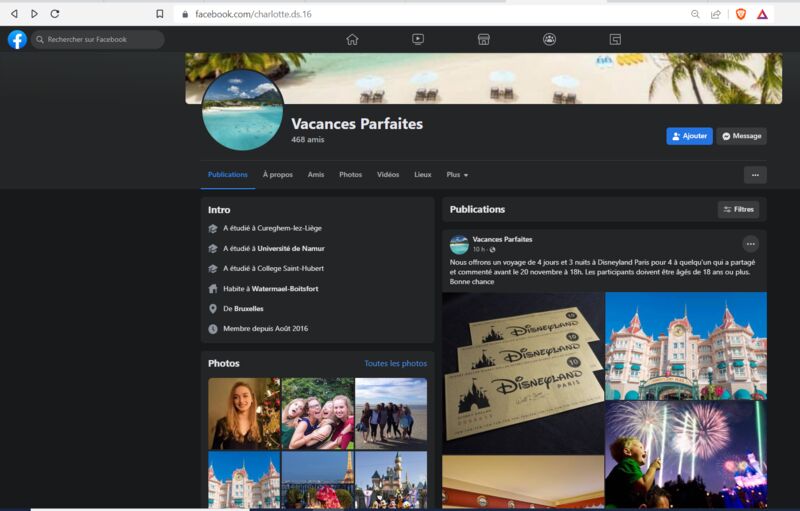Open the Eiffel Tower photo thumbnail
The image size is (800, 511).
click(317, 480)
